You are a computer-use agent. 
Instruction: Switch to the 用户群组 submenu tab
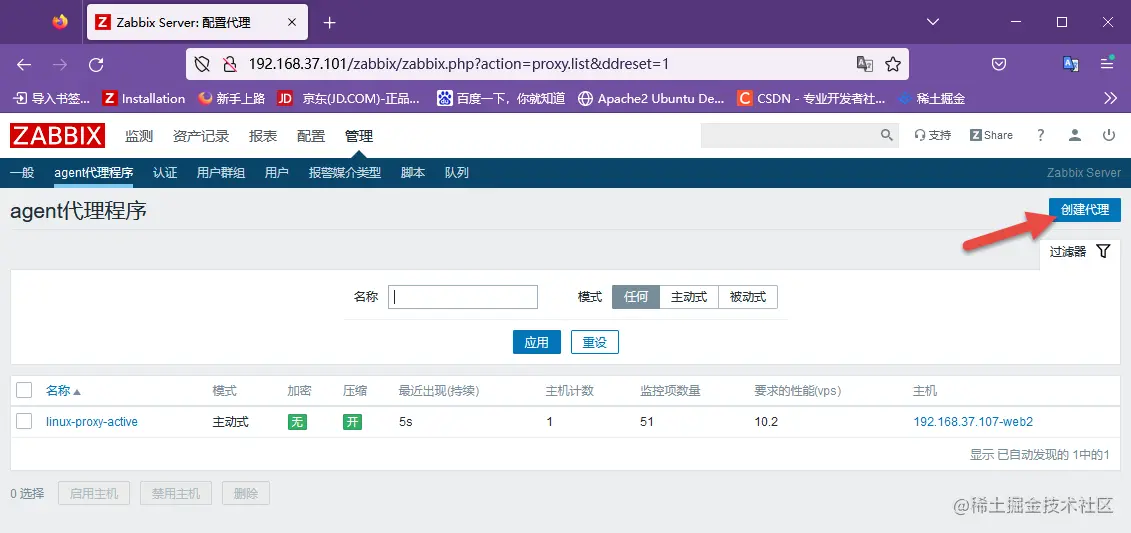[x=221, y=173]
